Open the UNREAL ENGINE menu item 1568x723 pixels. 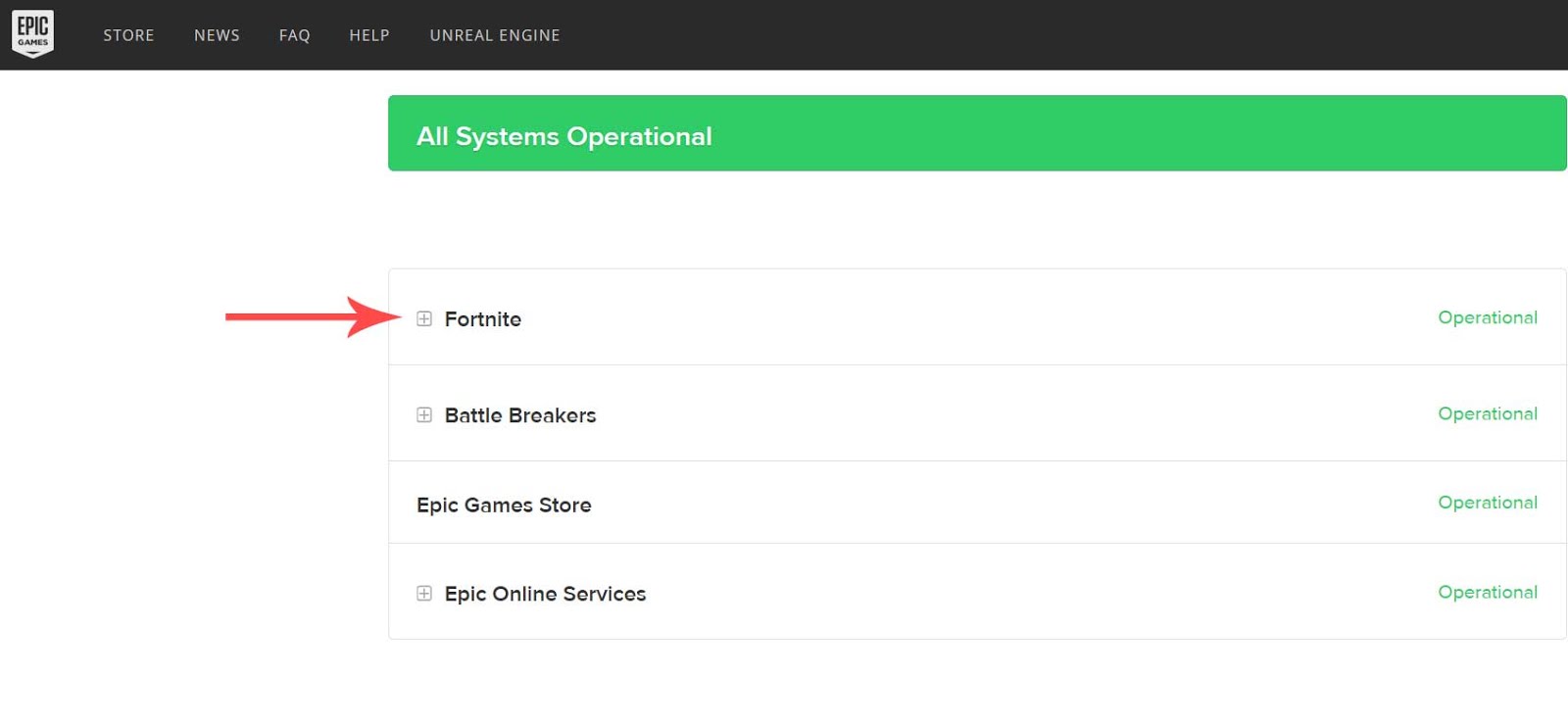(495, 35)
